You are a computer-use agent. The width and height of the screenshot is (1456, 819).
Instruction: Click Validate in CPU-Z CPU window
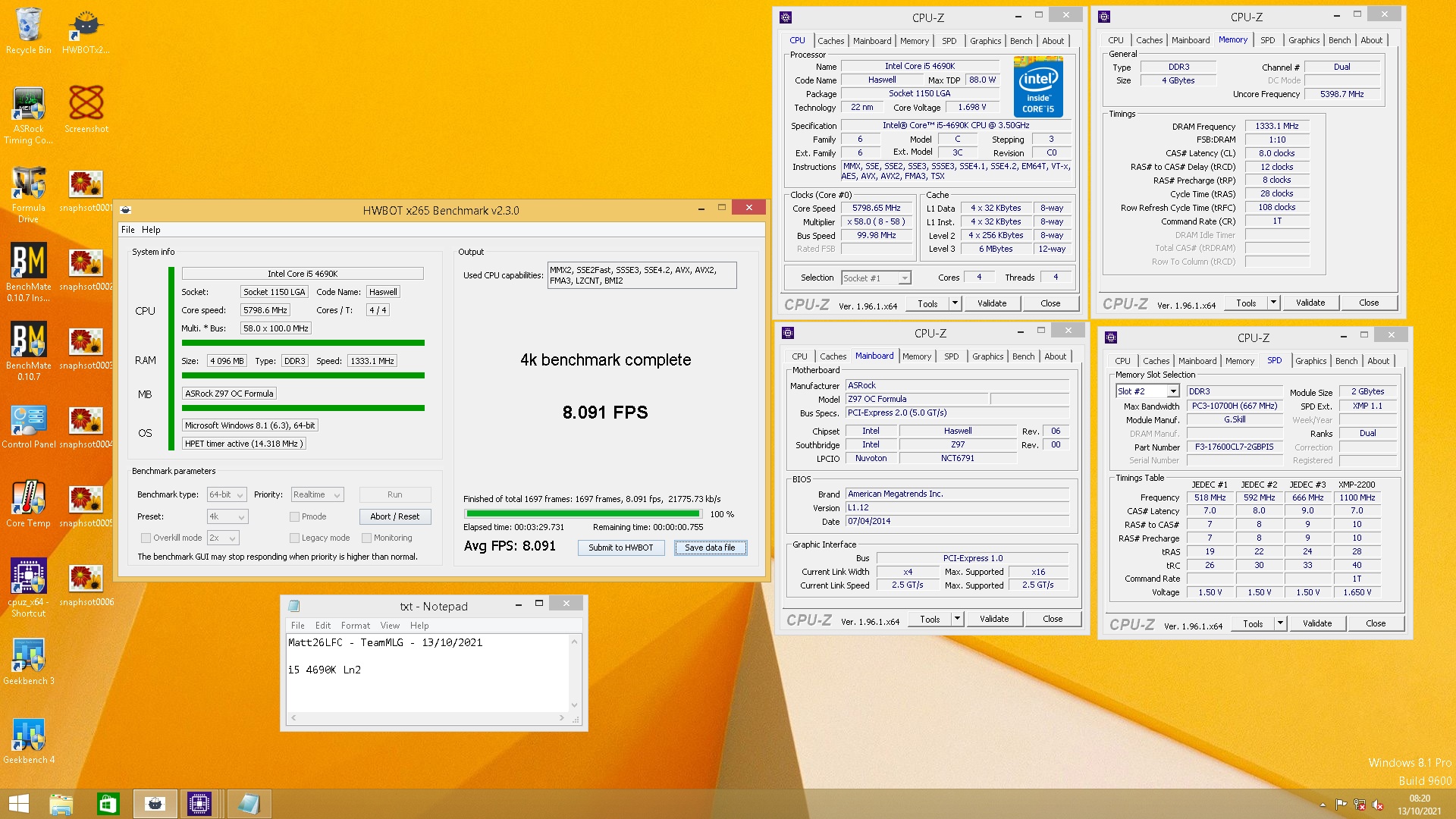pyautogui.click(x=992, y=303)
